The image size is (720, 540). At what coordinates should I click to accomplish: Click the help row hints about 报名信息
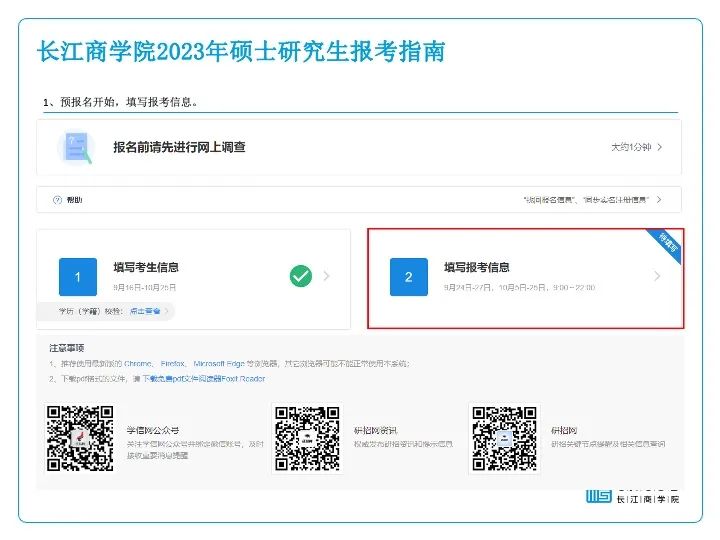point(586,200)
